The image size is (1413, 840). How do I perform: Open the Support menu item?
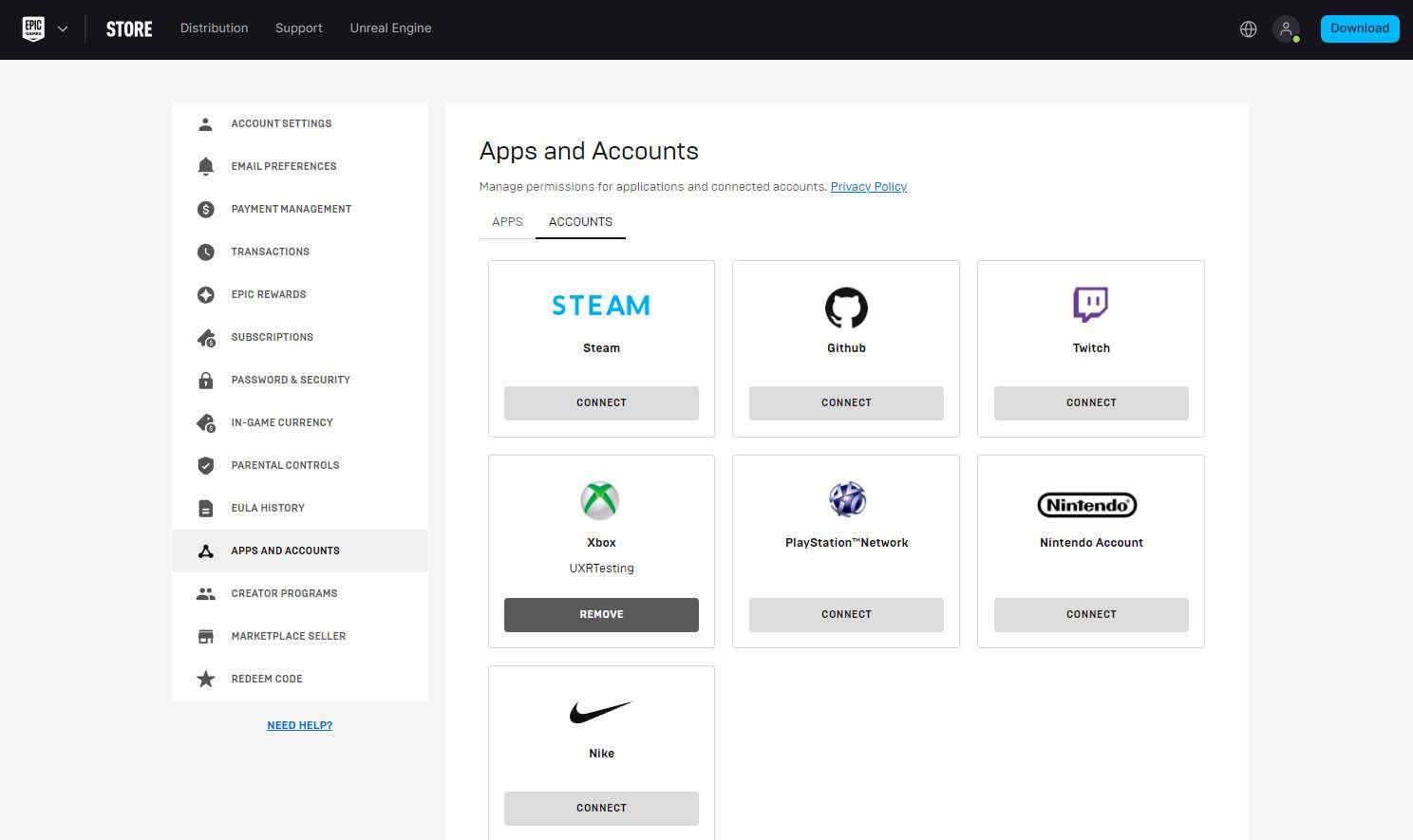[299, 28]
